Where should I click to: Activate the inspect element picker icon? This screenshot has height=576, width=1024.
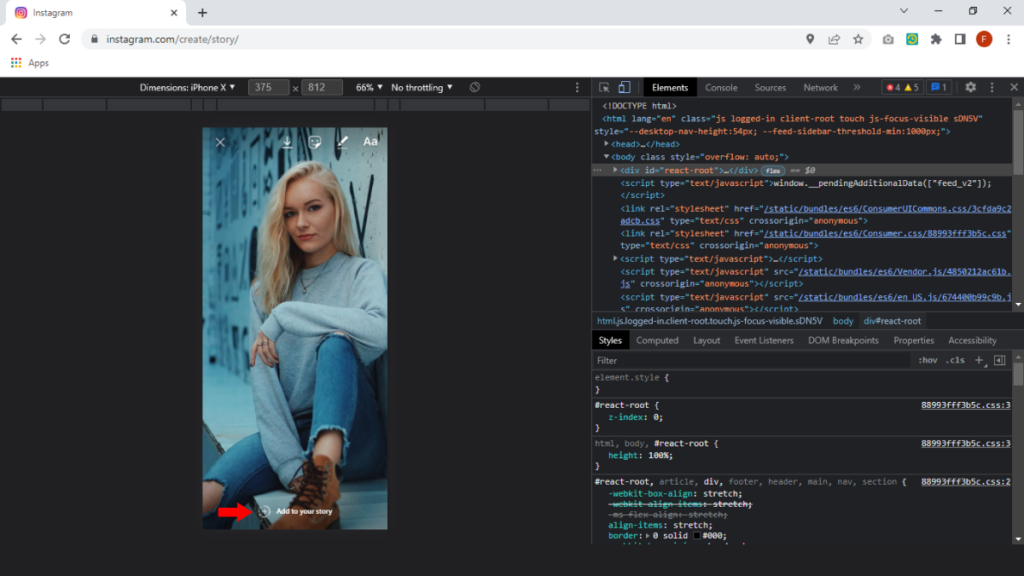[604, 88]
